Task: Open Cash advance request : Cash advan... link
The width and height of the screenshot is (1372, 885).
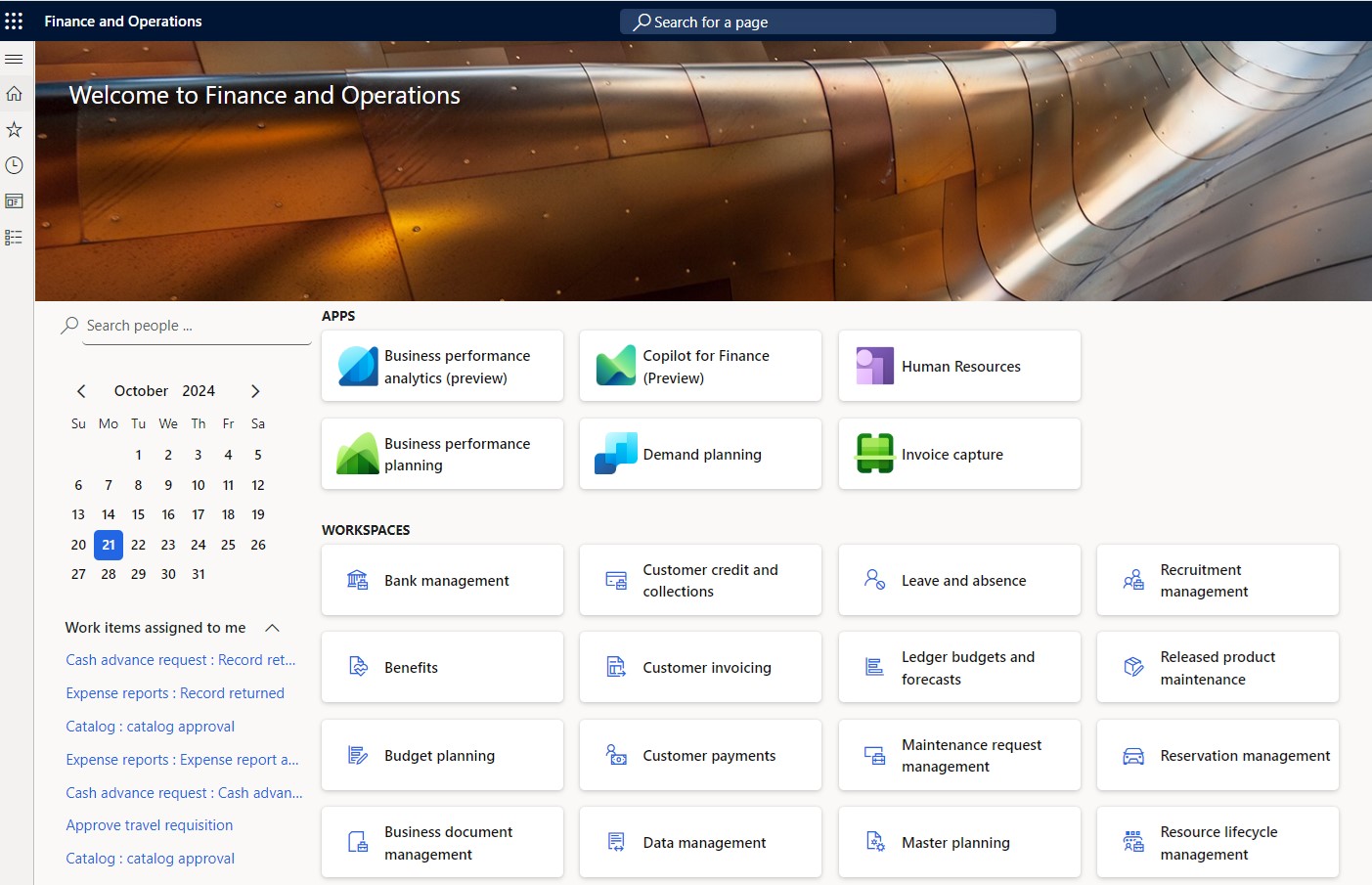Action: (x=184, y=793)
